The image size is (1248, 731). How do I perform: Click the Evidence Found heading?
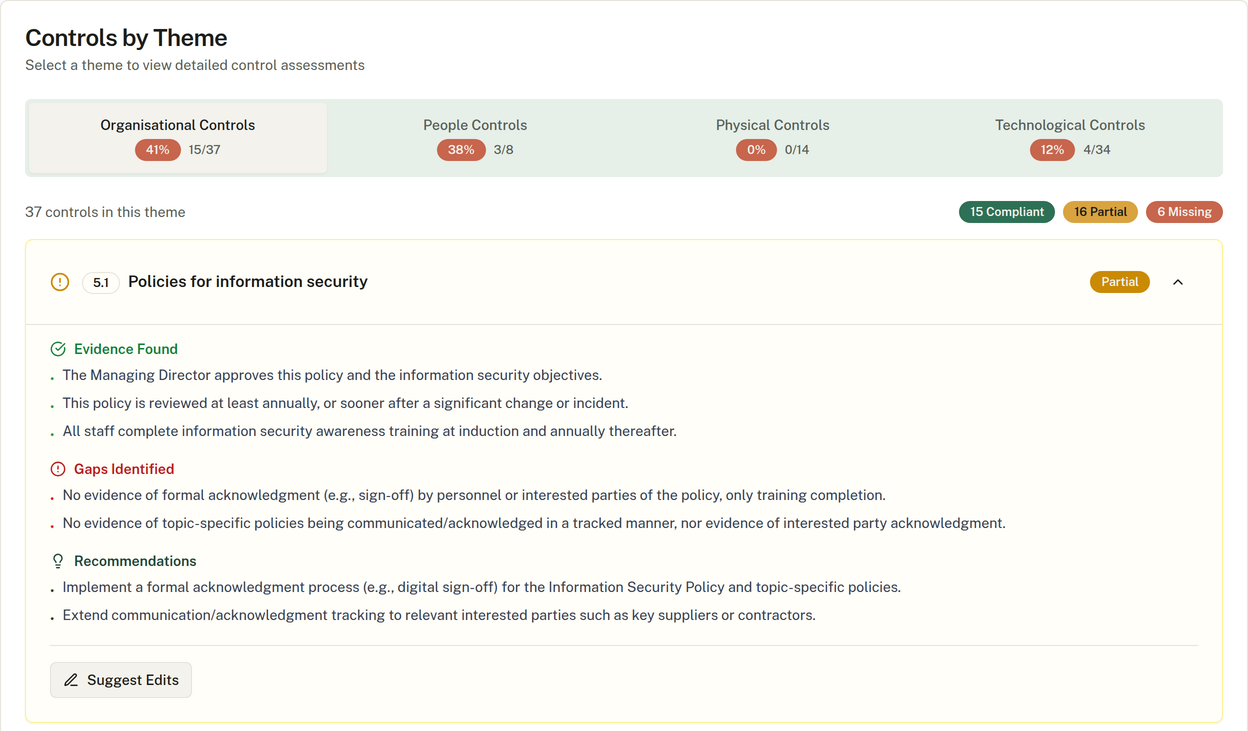(x=126, y=349)
